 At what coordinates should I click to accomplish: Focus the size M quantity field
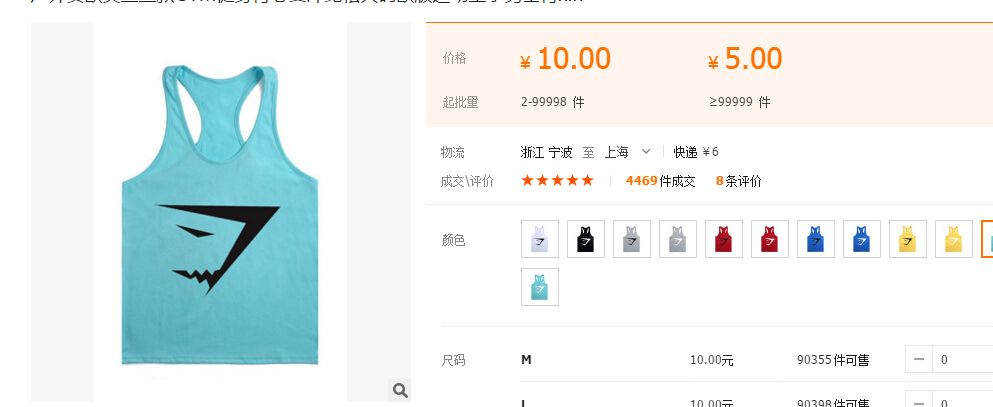[963, 360]
